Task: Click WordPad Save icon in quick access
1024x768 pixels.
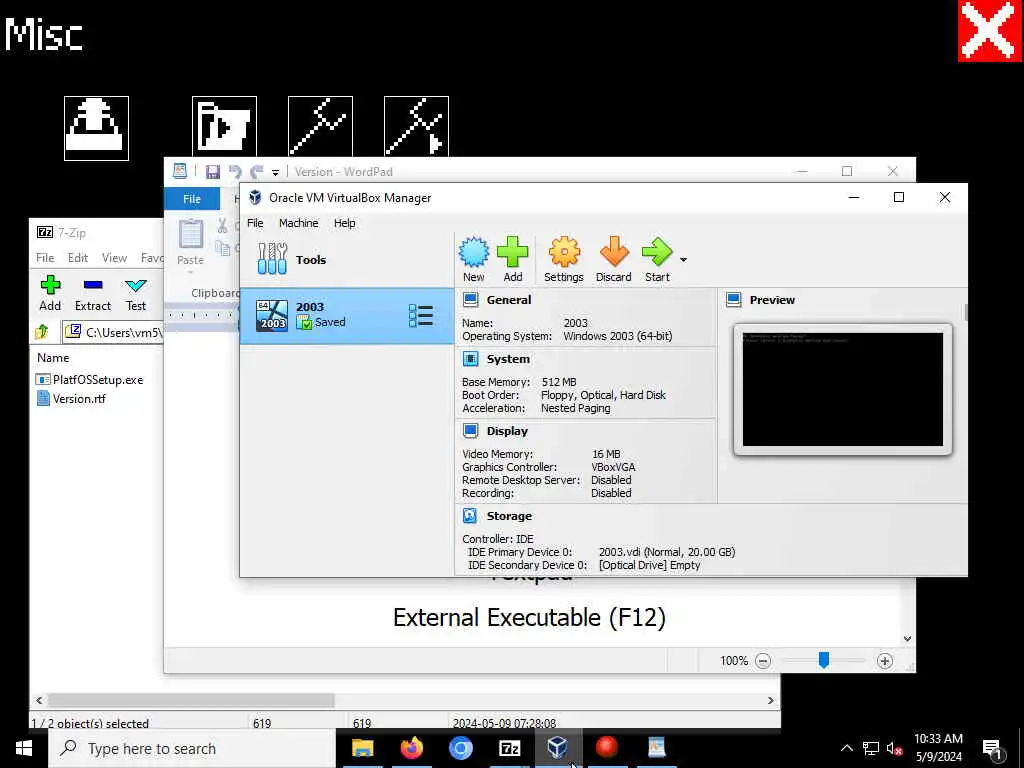Action: tap(212, 172)
